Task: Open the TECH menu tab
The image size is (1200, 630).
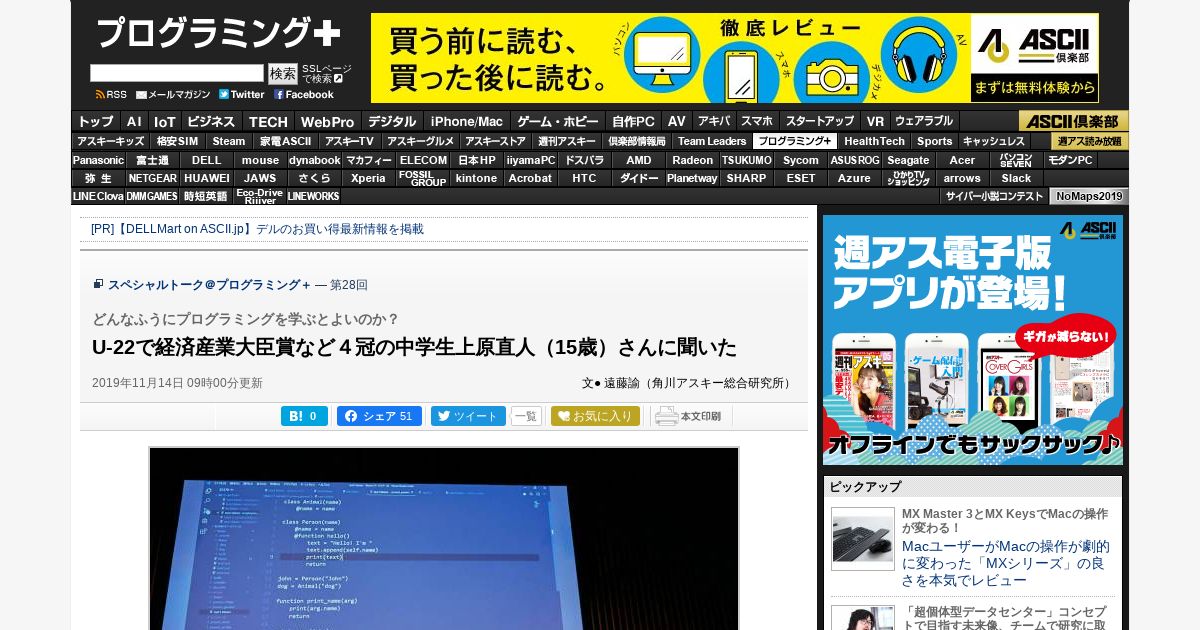Action: 268,121
